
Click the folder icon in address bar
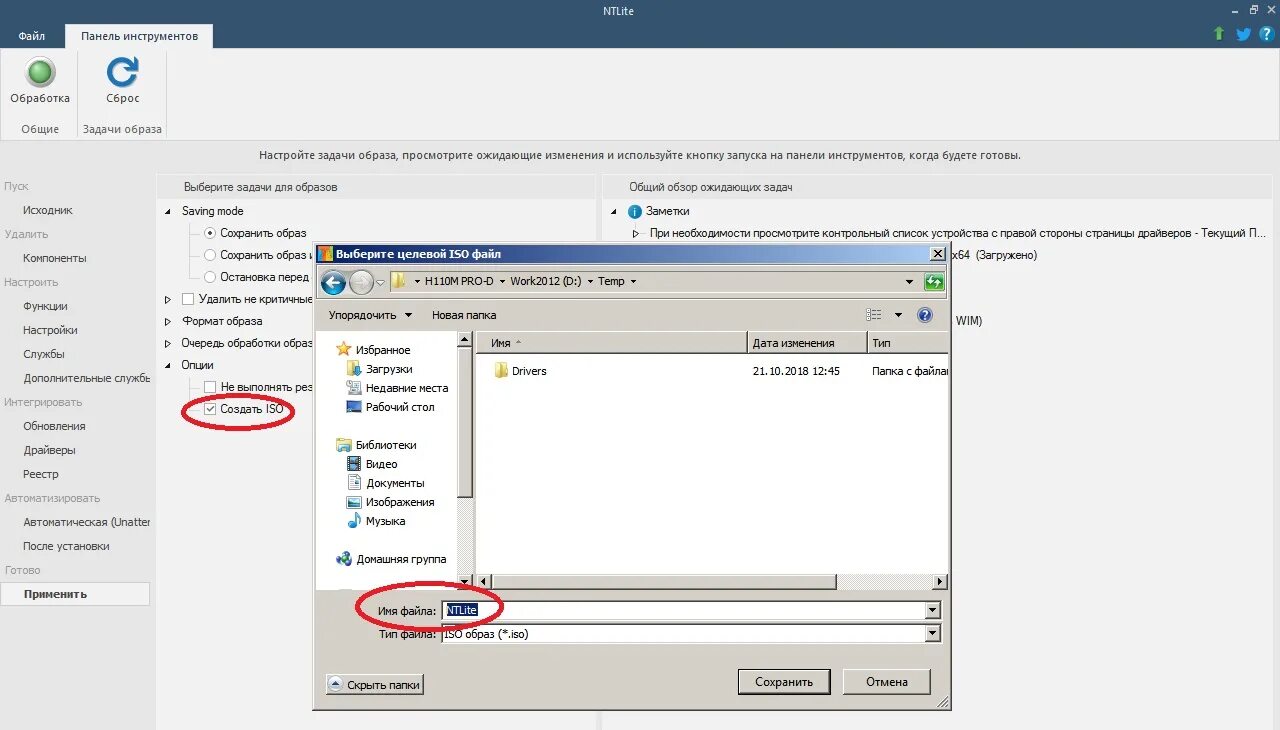coord(398,281)
